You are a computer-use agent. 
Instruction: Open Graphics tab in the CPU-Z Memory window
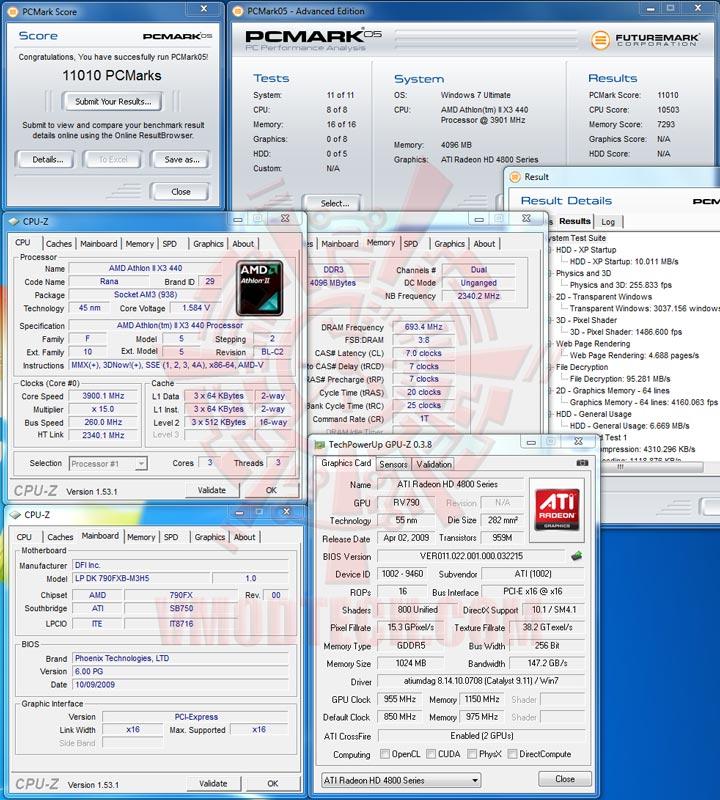(x=449, y=244)
